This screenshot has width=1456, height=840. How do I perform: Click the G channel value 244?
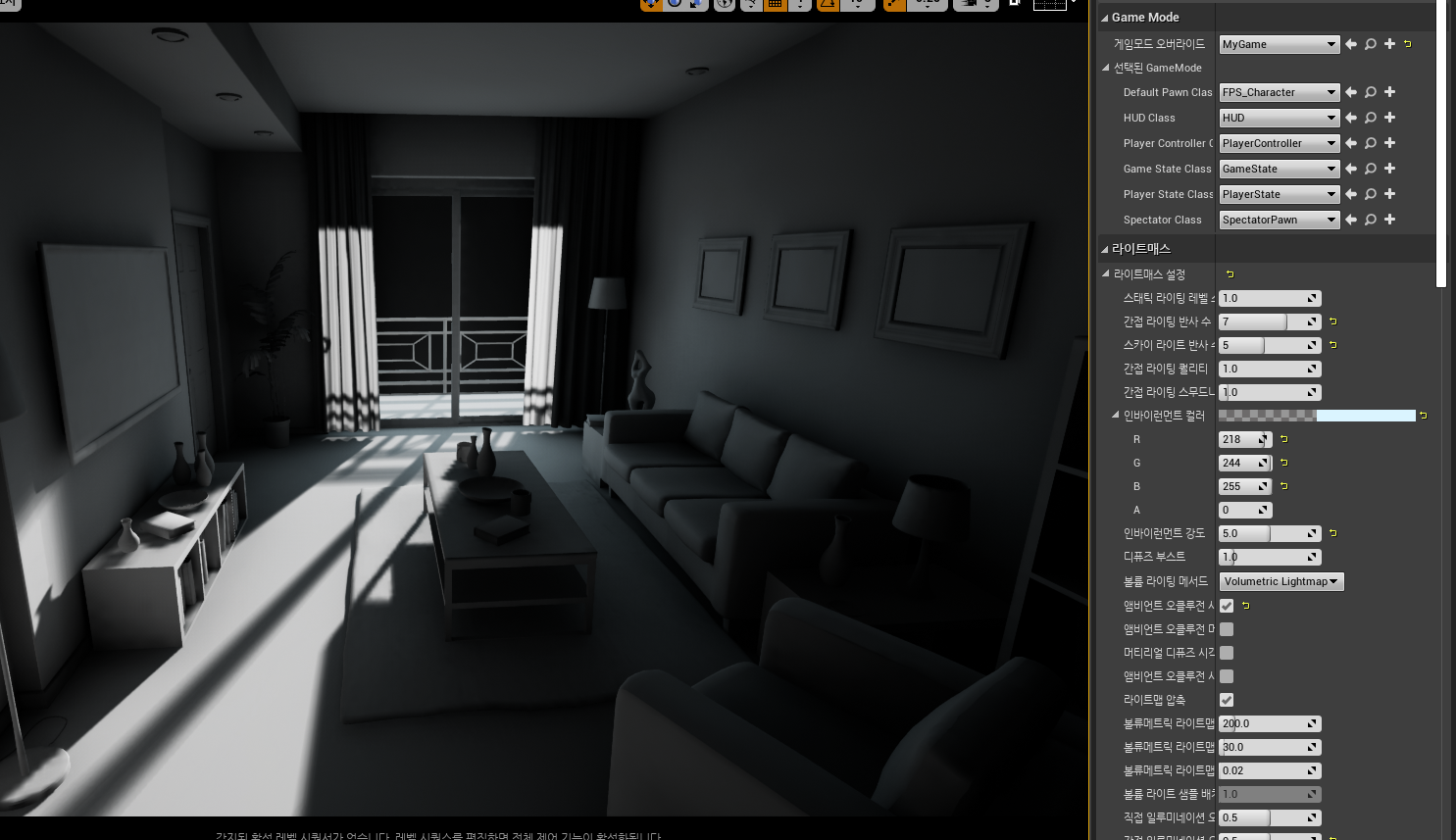tap(1245, 463)
